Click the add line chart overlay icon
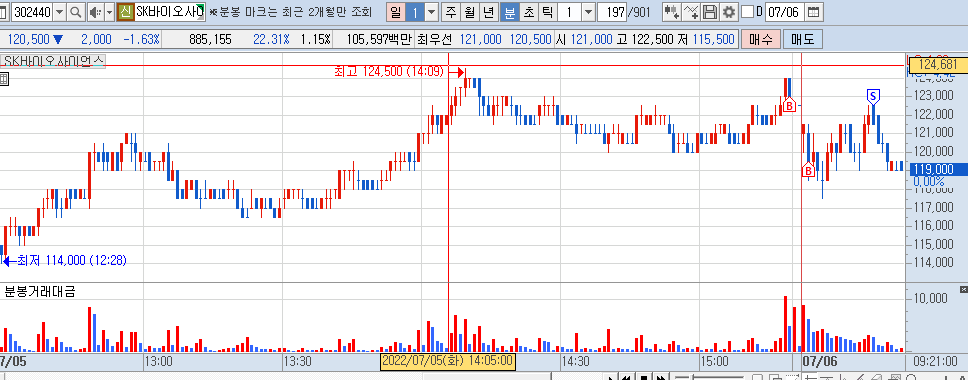Screen dimensions: 968x380 691,12
